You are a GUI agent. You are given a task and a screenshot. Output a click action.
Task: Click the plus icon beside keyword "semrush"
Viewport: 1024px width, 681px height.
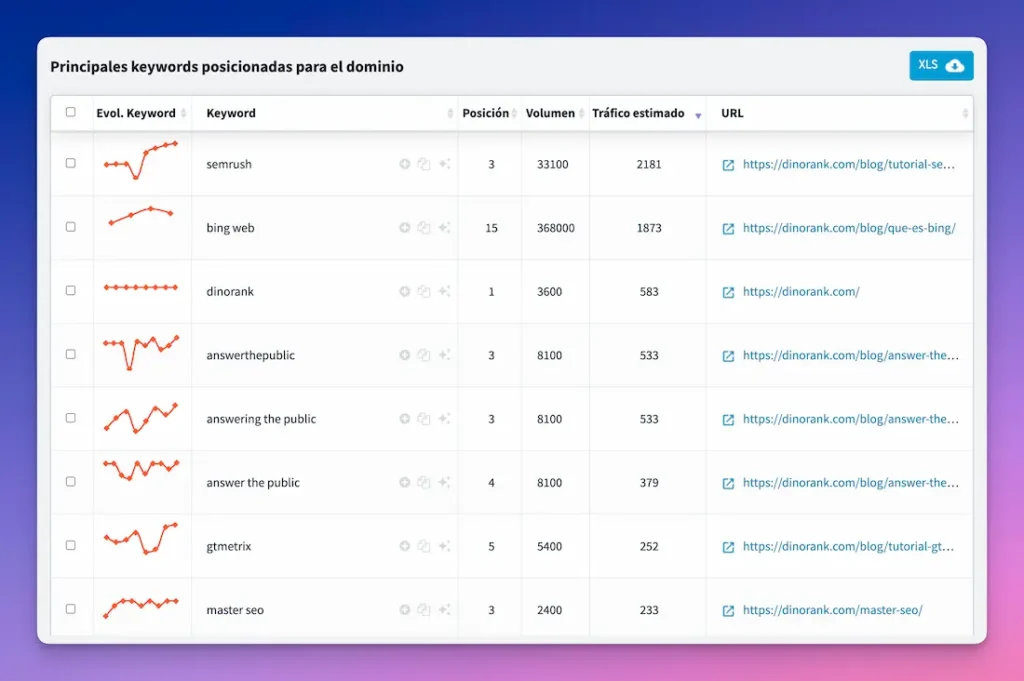point(405,163)
